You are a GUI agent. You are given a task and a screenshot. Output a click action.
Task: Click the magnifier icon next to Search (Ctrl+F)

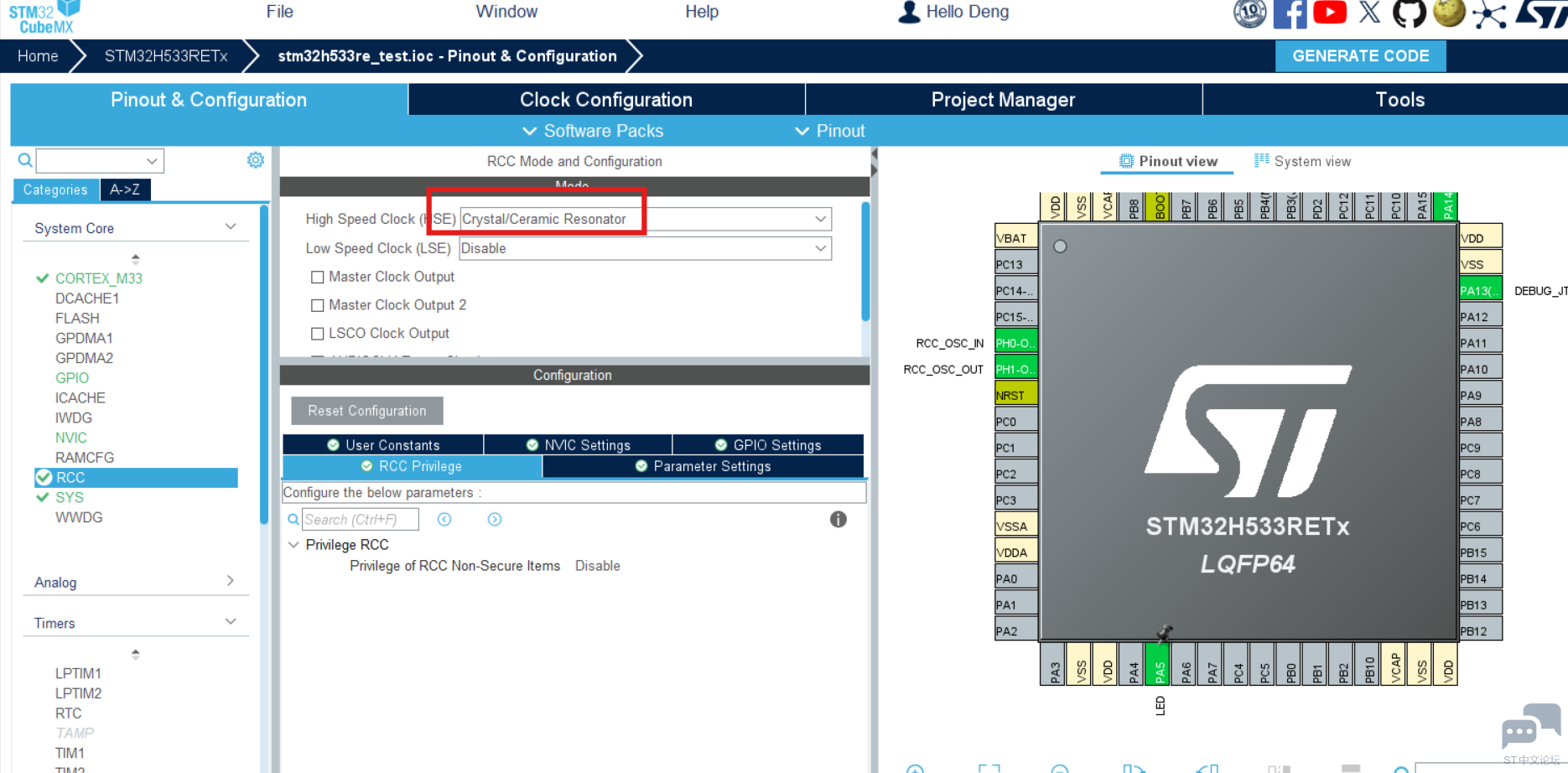(x=293, y=520)
